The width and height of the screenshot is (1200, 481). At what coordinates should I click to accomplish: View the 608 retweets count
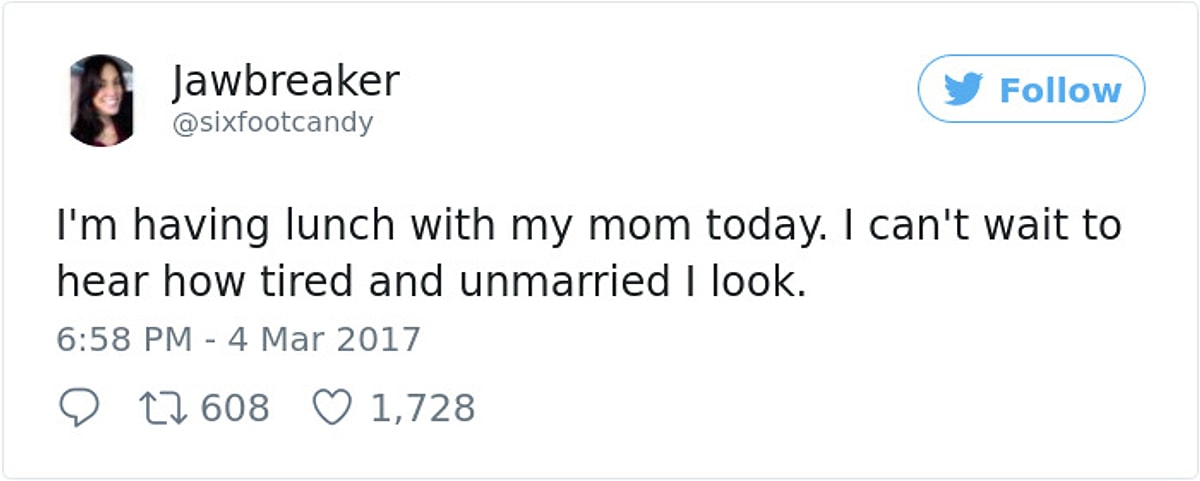point(235,408)
